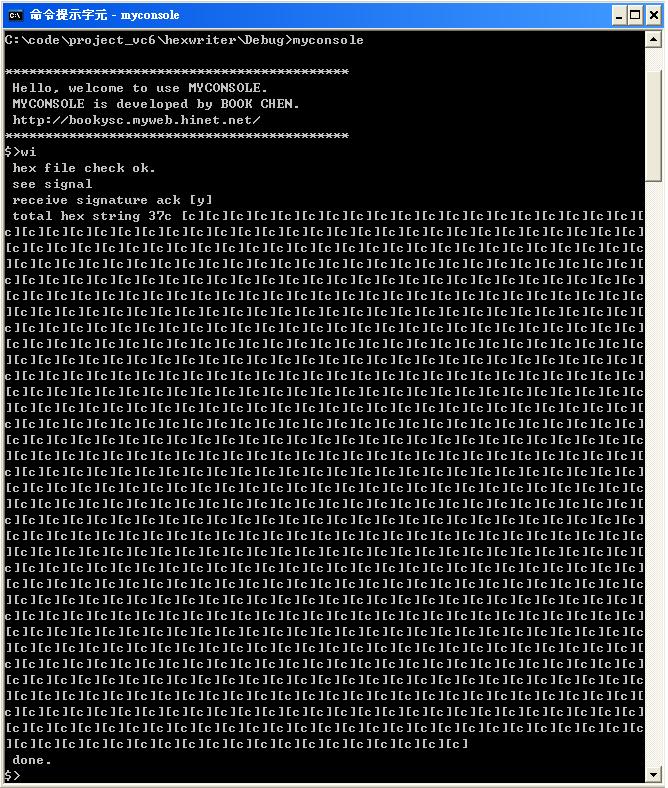Minimize the myconsole window

tap(619, 16)
